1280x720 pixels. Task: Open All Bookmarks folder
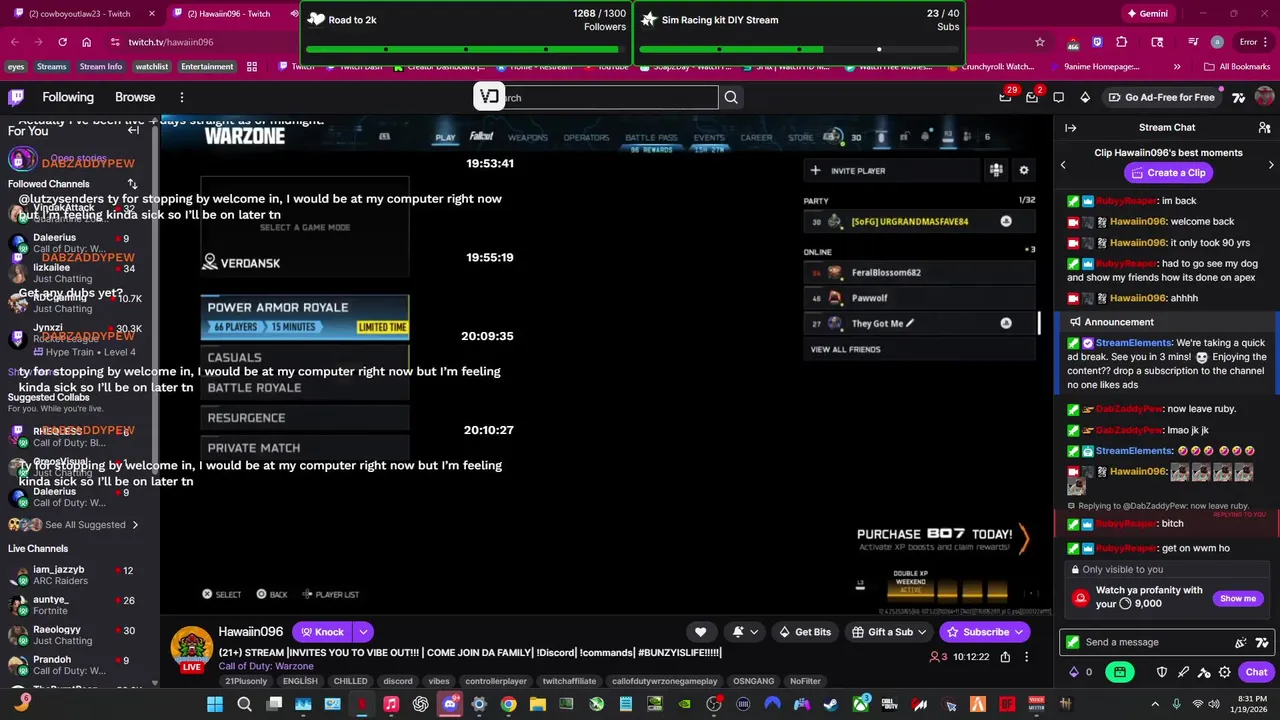pyautogui.click(x=1237, y=67)
